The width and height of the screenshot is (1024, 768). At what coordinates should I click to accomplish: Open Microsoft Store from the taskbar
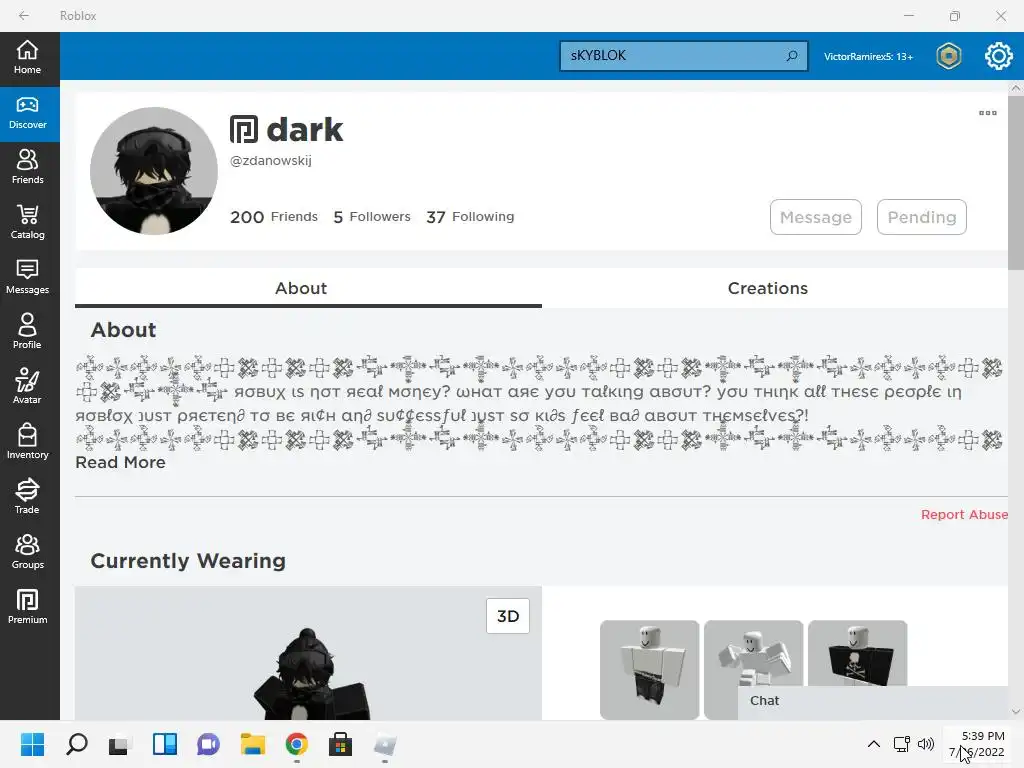click(x=340, y=744)
